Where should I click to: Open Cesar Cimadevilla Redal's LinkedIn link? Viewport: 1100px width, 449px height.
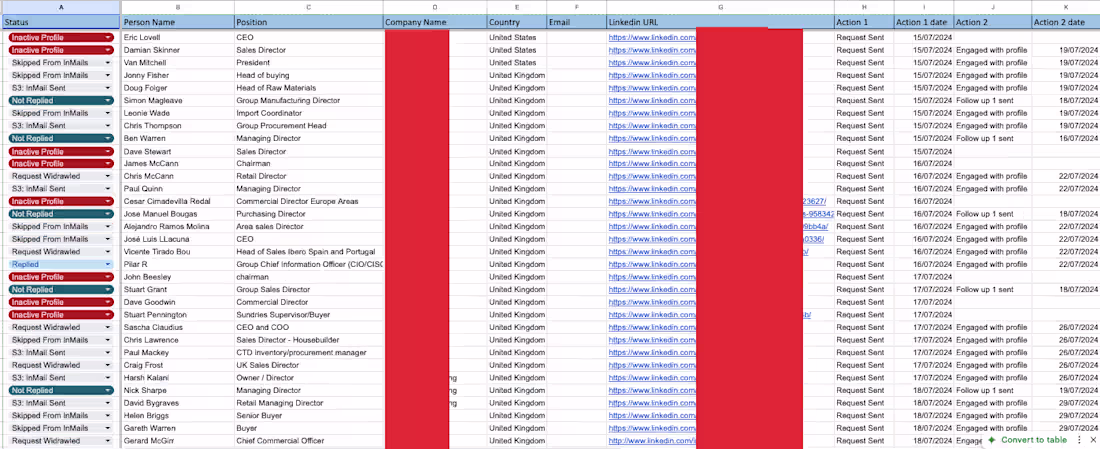tap(652, 201)
